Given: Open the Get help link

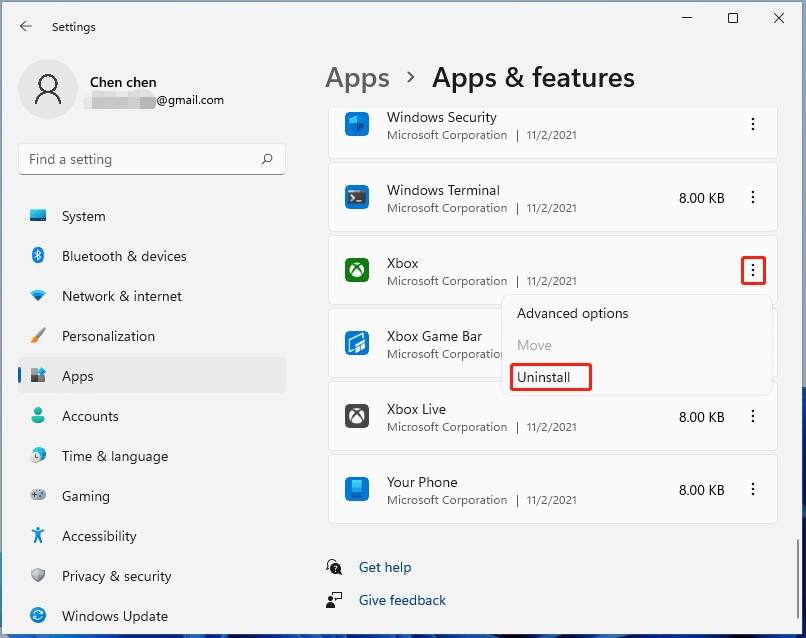Looking at the screenshot, I should coord(384,567).
